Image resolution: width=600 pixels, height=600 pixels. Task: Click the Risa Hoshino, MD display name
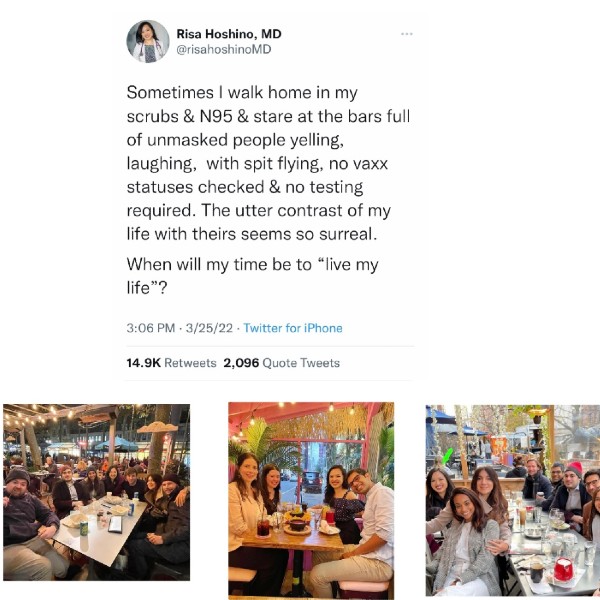pyautogui.click(x=229, y=34)
